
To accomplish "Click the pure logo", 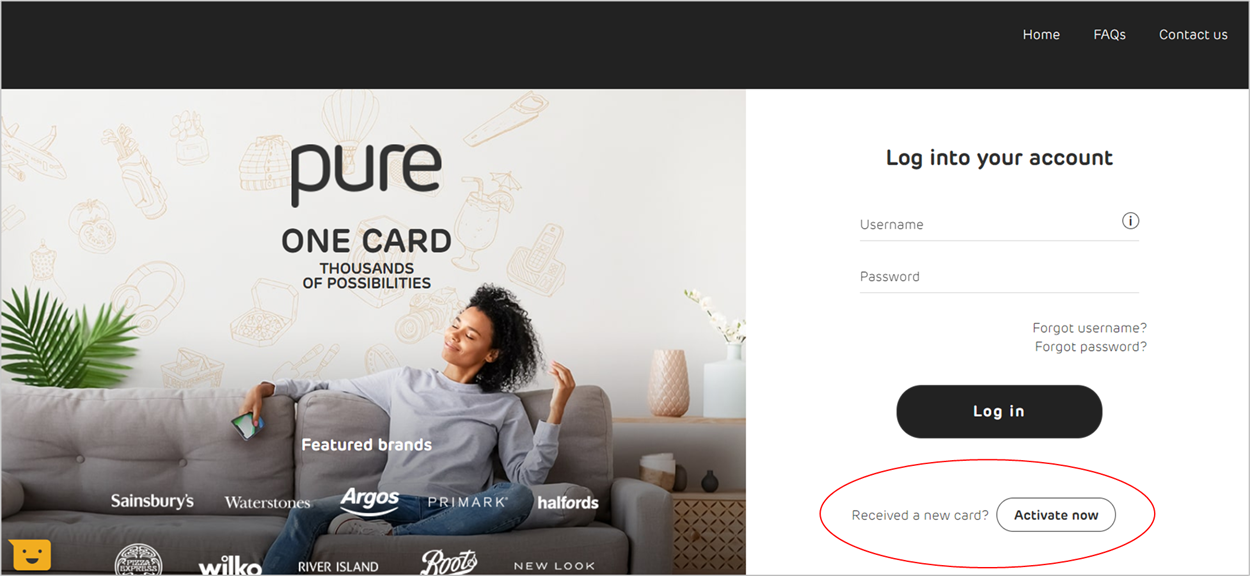I will coord(366,174).
